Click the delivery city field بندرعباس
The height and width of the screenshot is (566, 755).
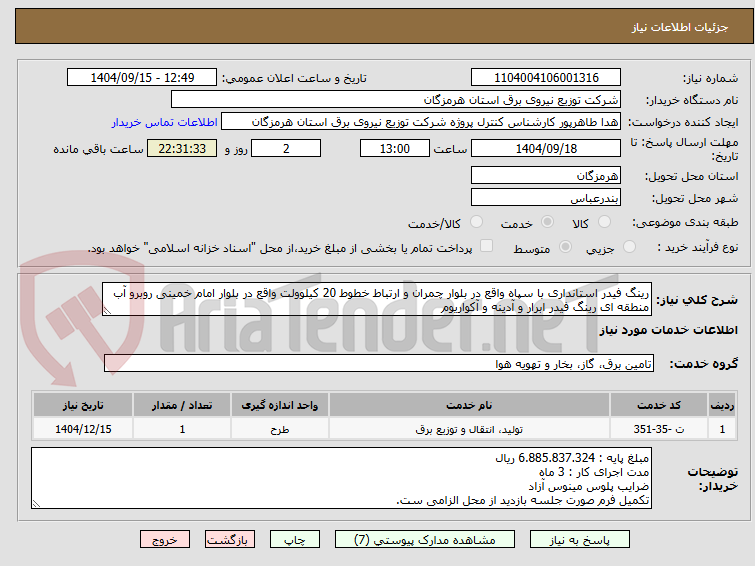point(546,197)
